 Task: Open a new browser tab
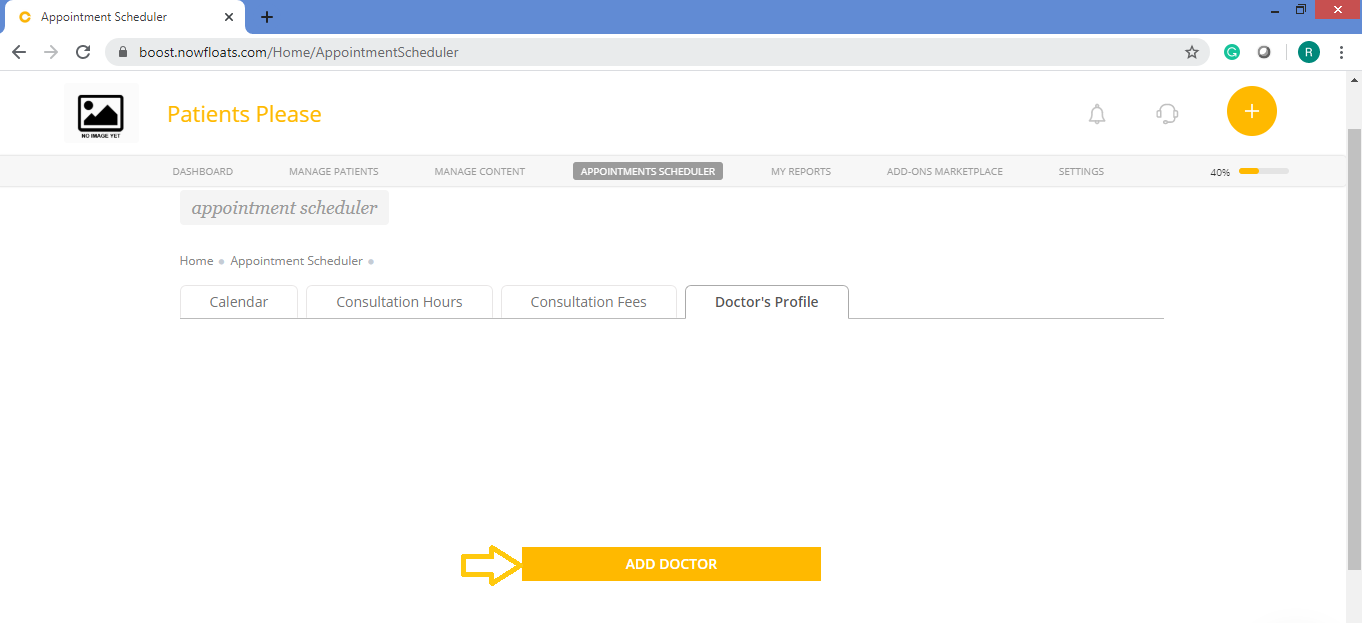coord(266,16)
